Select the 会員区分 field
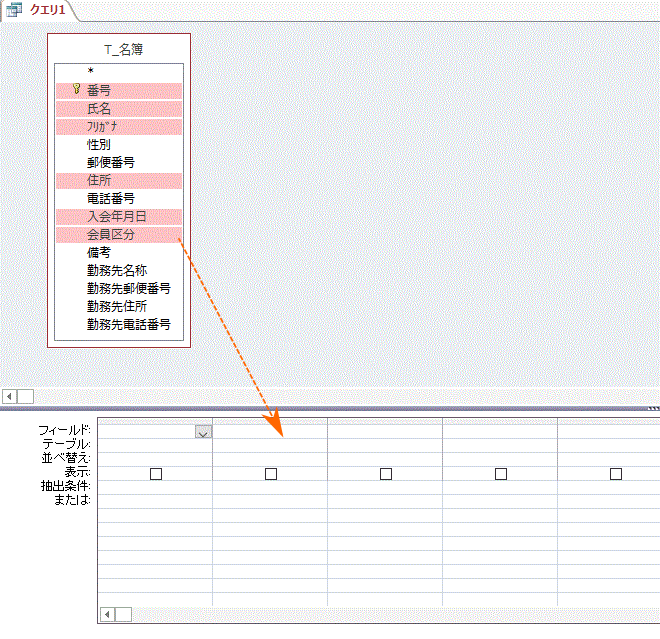 (119, 235)
